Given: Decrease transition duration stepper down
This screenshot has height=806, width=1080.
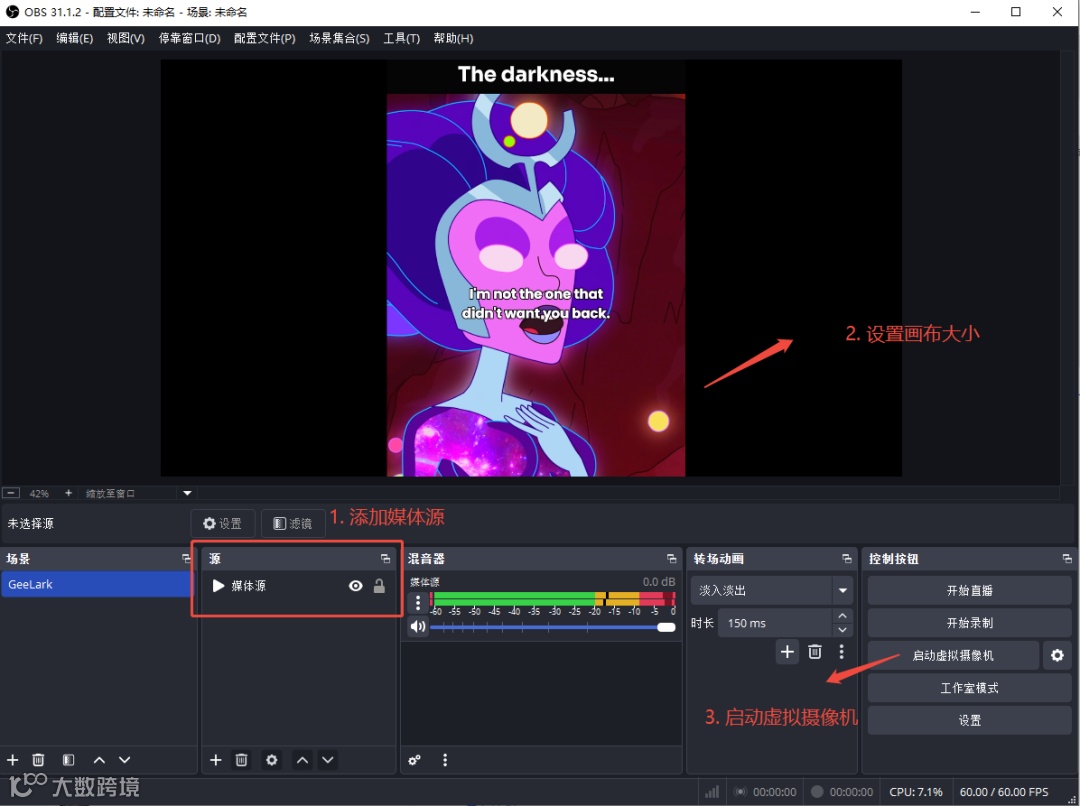Looking at the screenshot, I should [842, 630].
